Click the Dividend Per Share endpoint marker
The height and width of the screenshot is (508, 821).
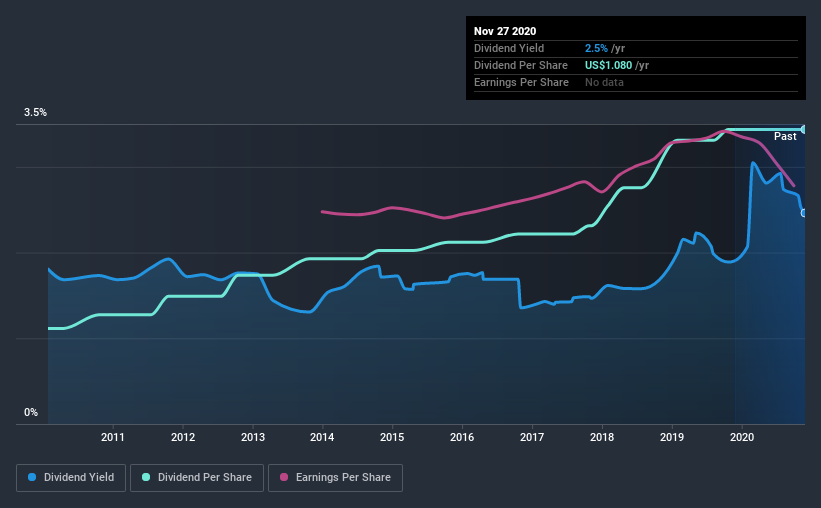click(804, 129)
